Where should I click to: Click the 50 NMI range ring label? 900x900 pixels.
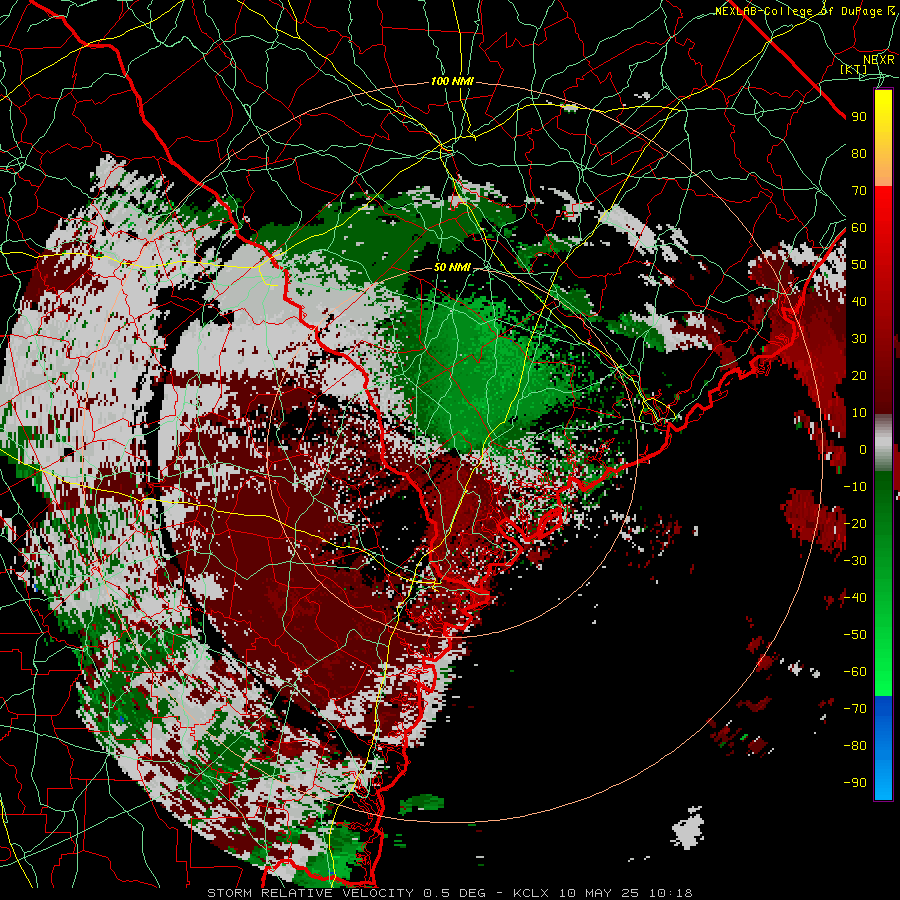pyautogui.click(x=452, y=267)
